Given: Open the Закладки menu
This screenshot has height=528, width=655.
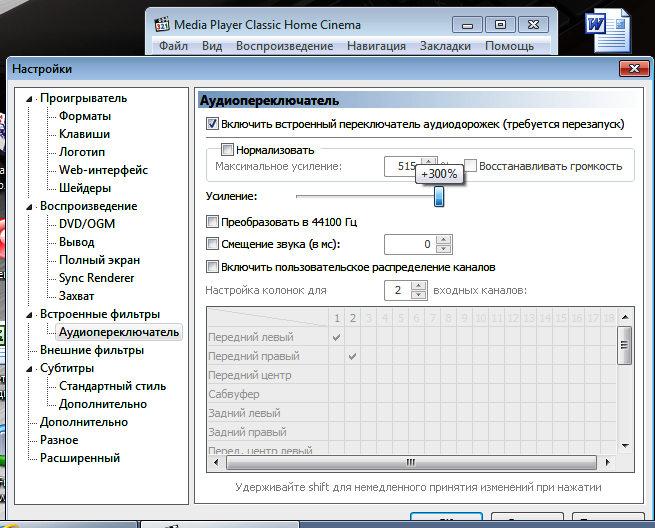Looking at the screenshot, I should pyautogui.click(x=445, y=46).
